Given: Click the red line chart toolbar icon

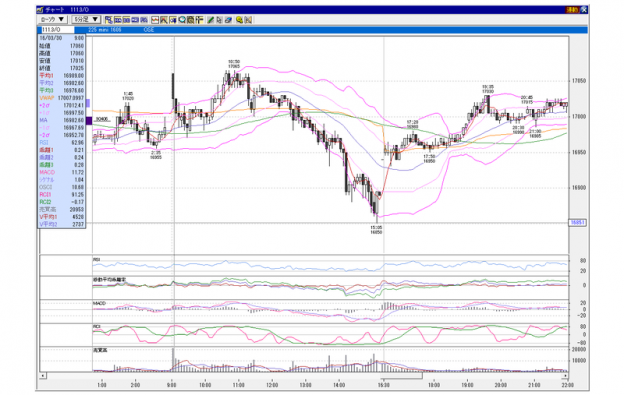Looking at the screenshot, I should point(155,20).
